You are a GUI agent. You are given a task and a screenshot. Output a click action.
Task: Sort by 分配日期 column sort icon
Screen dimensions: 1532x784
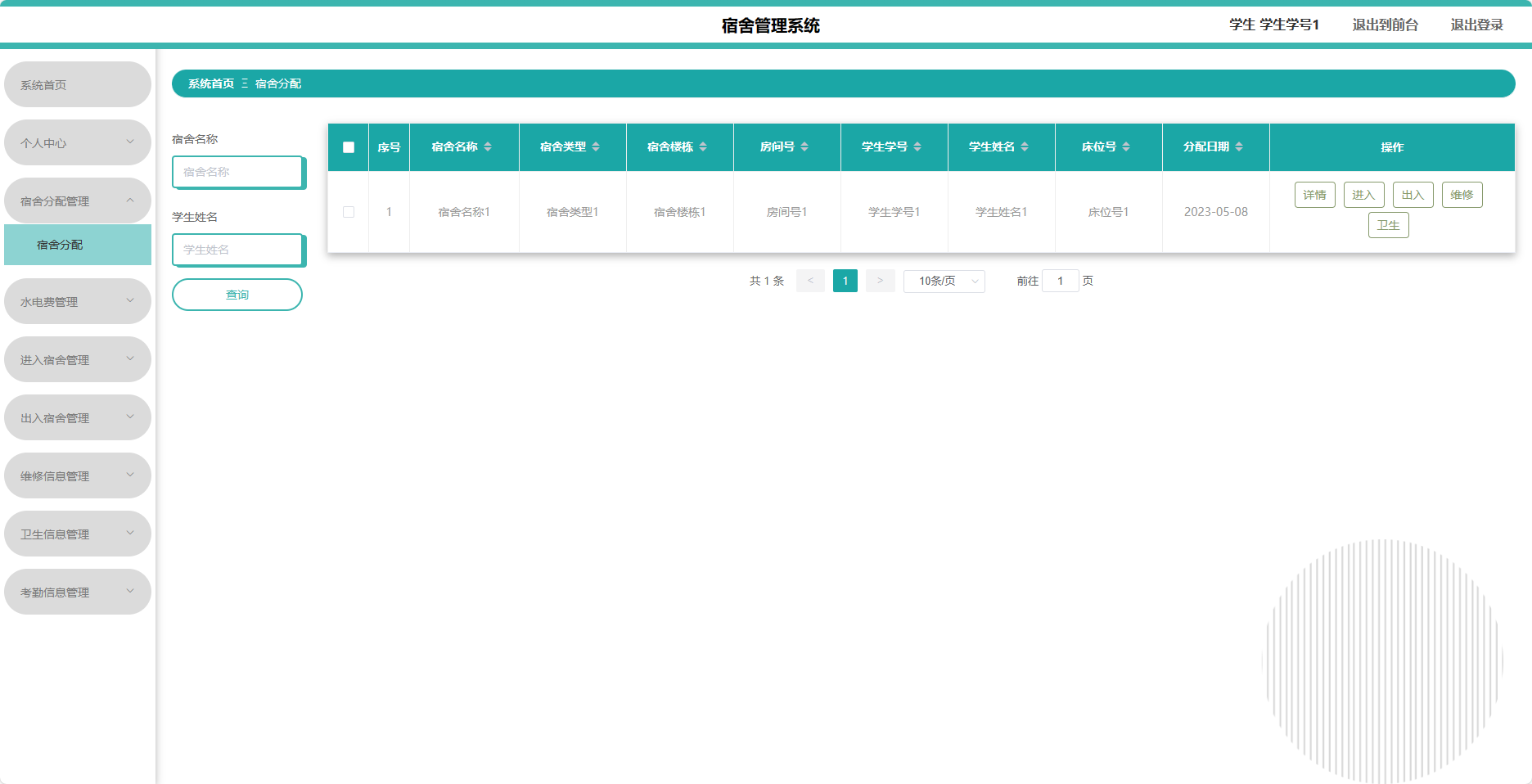(1239, 146)
